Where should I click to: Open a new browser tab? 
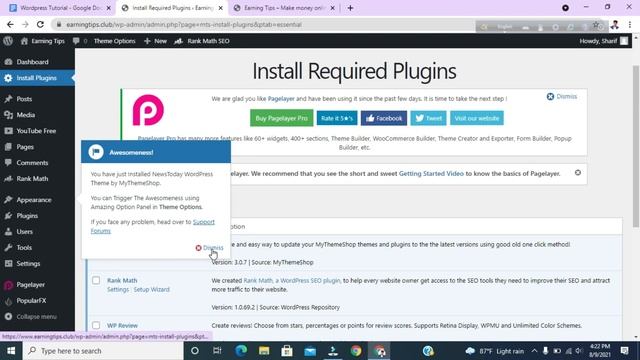(x=350, y=8)
